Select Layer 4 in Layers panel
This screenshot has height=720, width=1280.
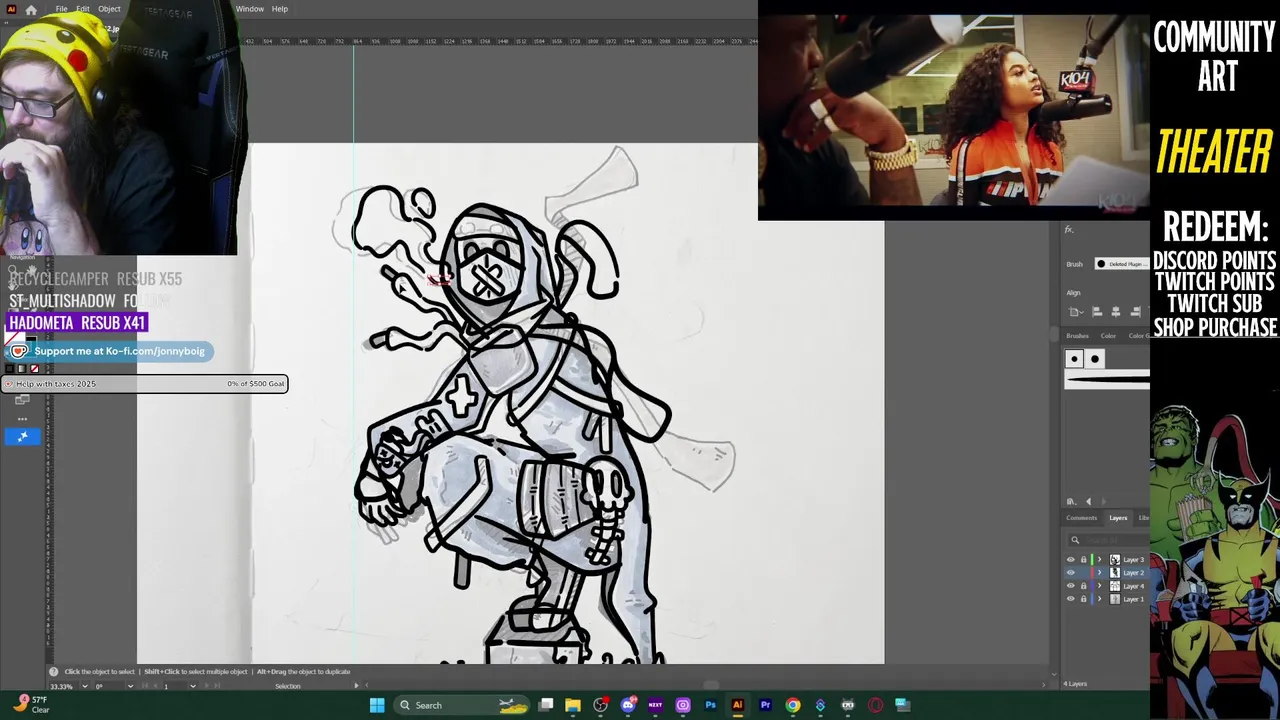[1133, 586]
